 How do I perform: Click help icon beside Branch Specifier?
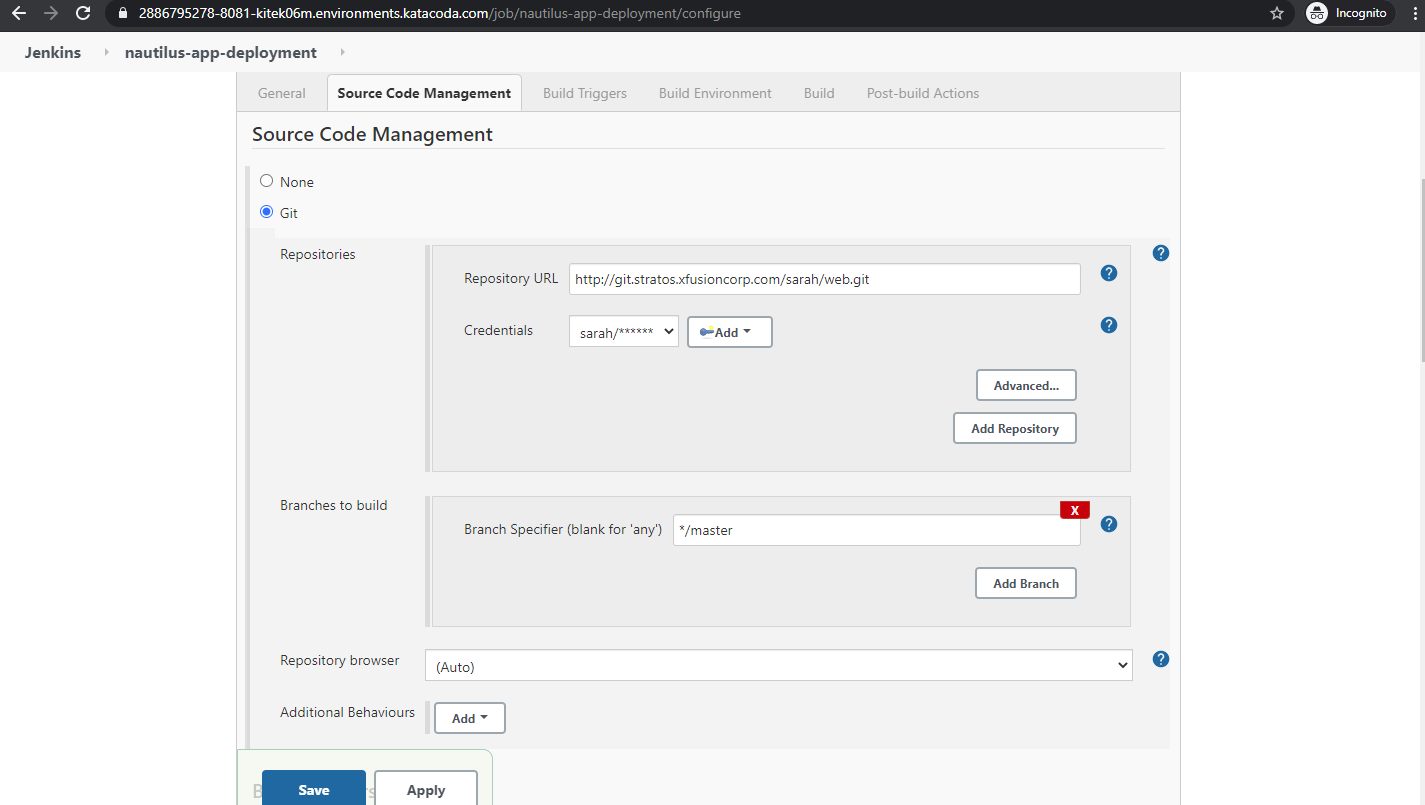point(1108,524)
